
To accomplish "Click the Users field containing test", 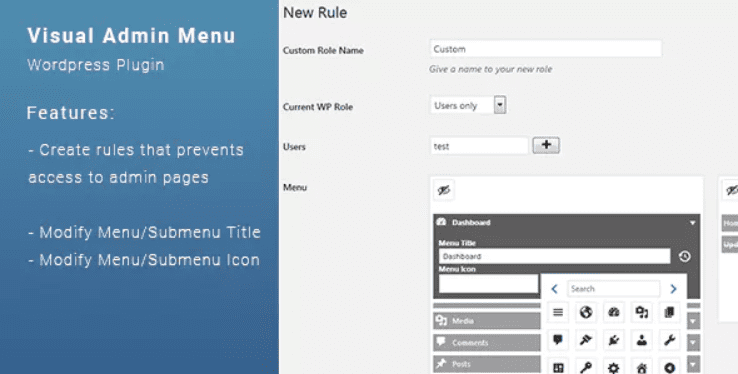I will click(479, 146).
